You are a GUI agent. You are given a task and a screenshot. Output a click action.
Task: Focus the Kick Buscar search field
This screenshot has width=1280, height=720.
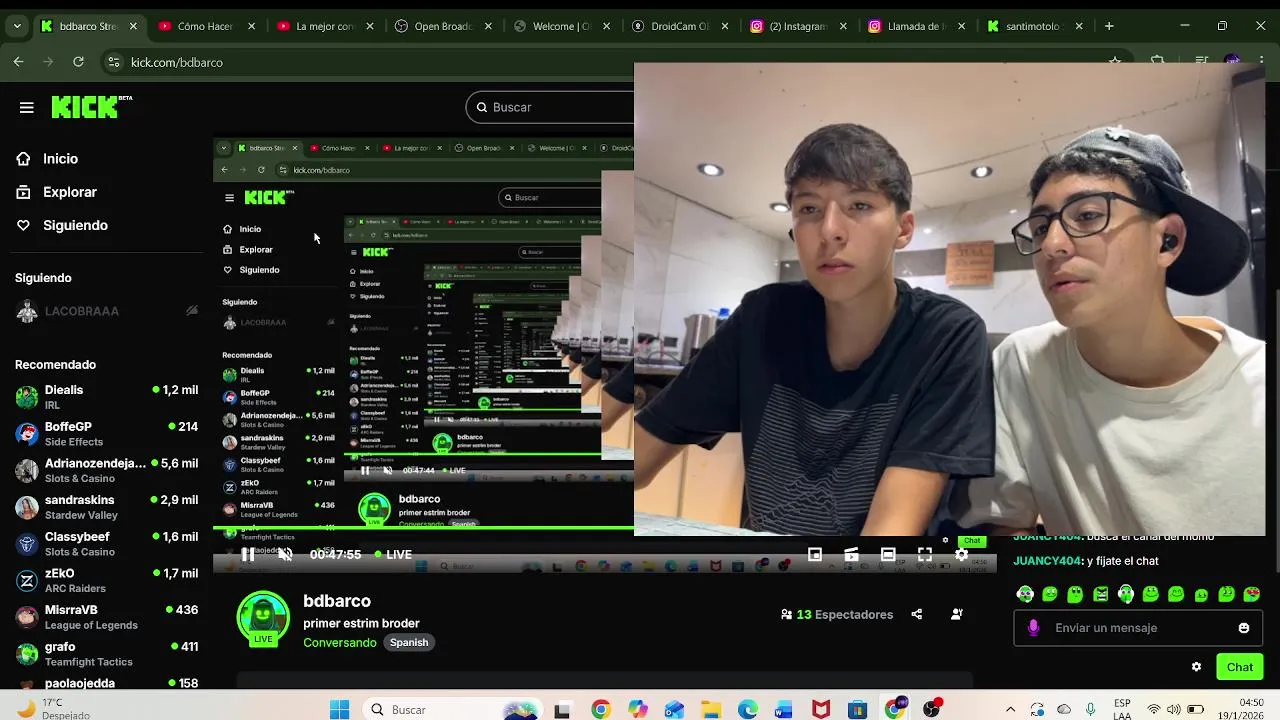(x=550, y=107)
